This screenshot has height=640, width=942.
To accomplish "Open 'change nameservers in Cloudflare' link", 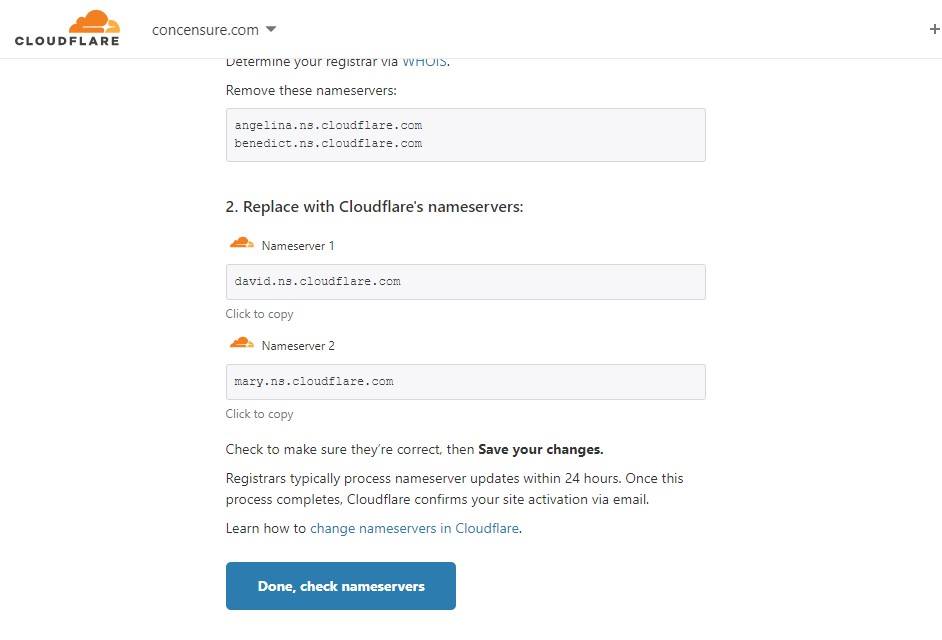I will (x=414, y=528).
